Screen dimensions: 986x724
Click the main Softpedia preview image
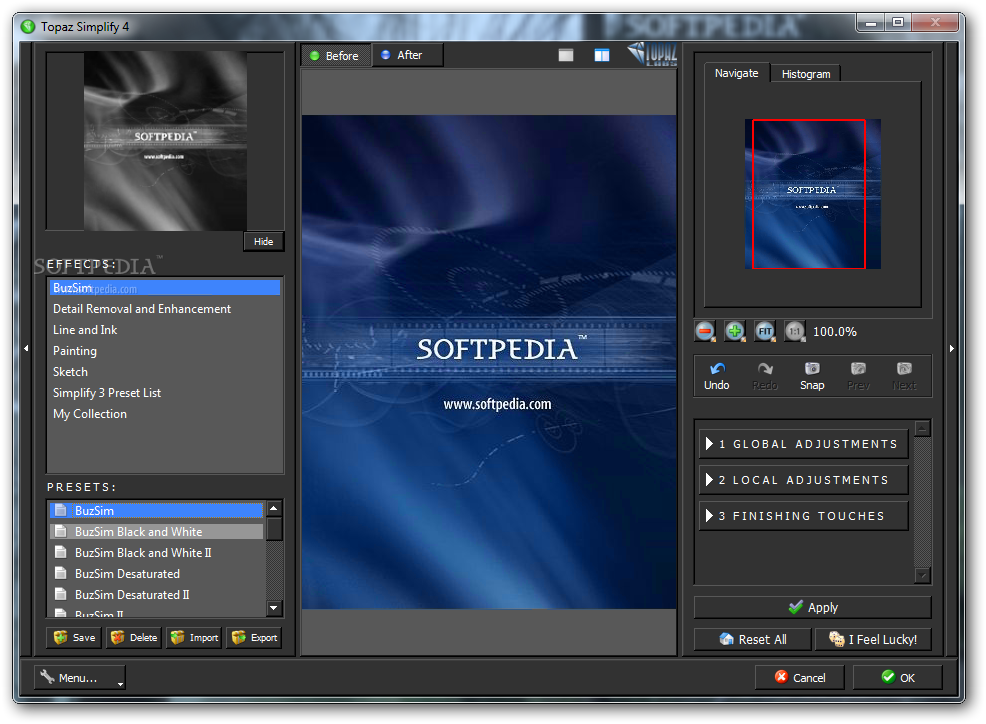click(x=489, y=362)
